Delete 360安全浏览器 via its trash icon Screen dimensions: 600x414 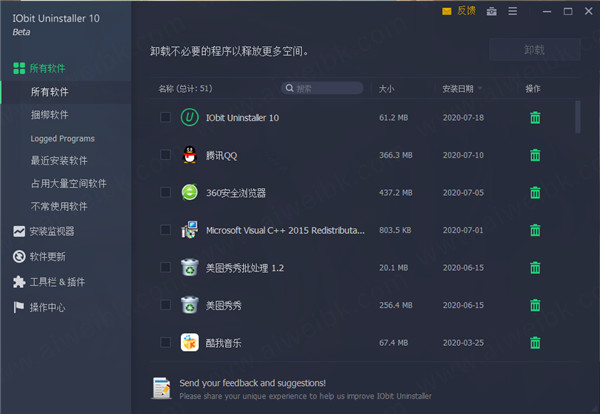pos(535,192)
